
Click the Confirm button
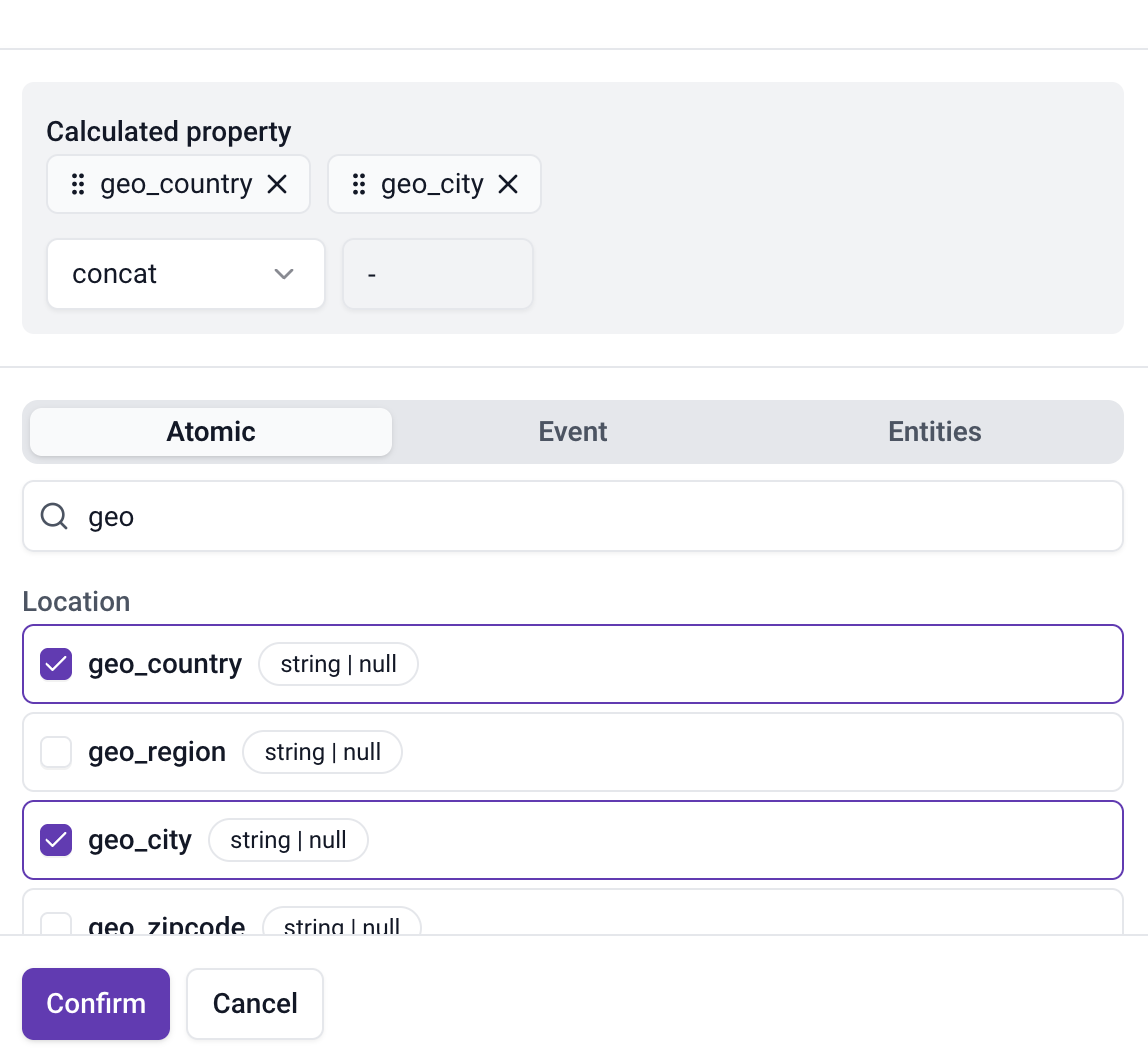tap(96, 1004)
